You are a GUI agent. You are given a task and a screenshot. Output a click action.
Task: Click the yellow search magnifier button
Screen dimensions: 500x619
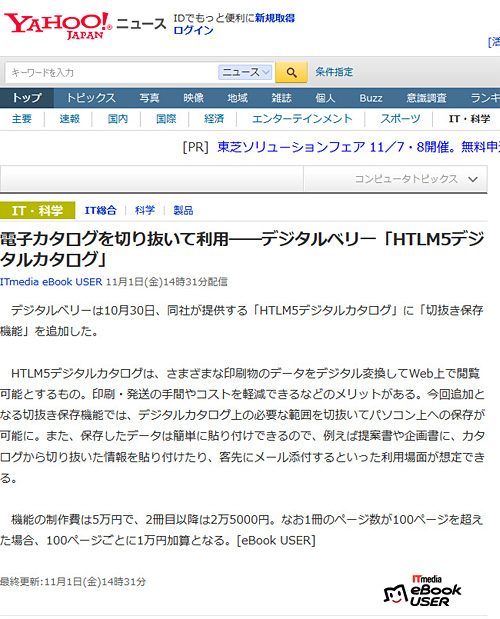pos(291,72)
